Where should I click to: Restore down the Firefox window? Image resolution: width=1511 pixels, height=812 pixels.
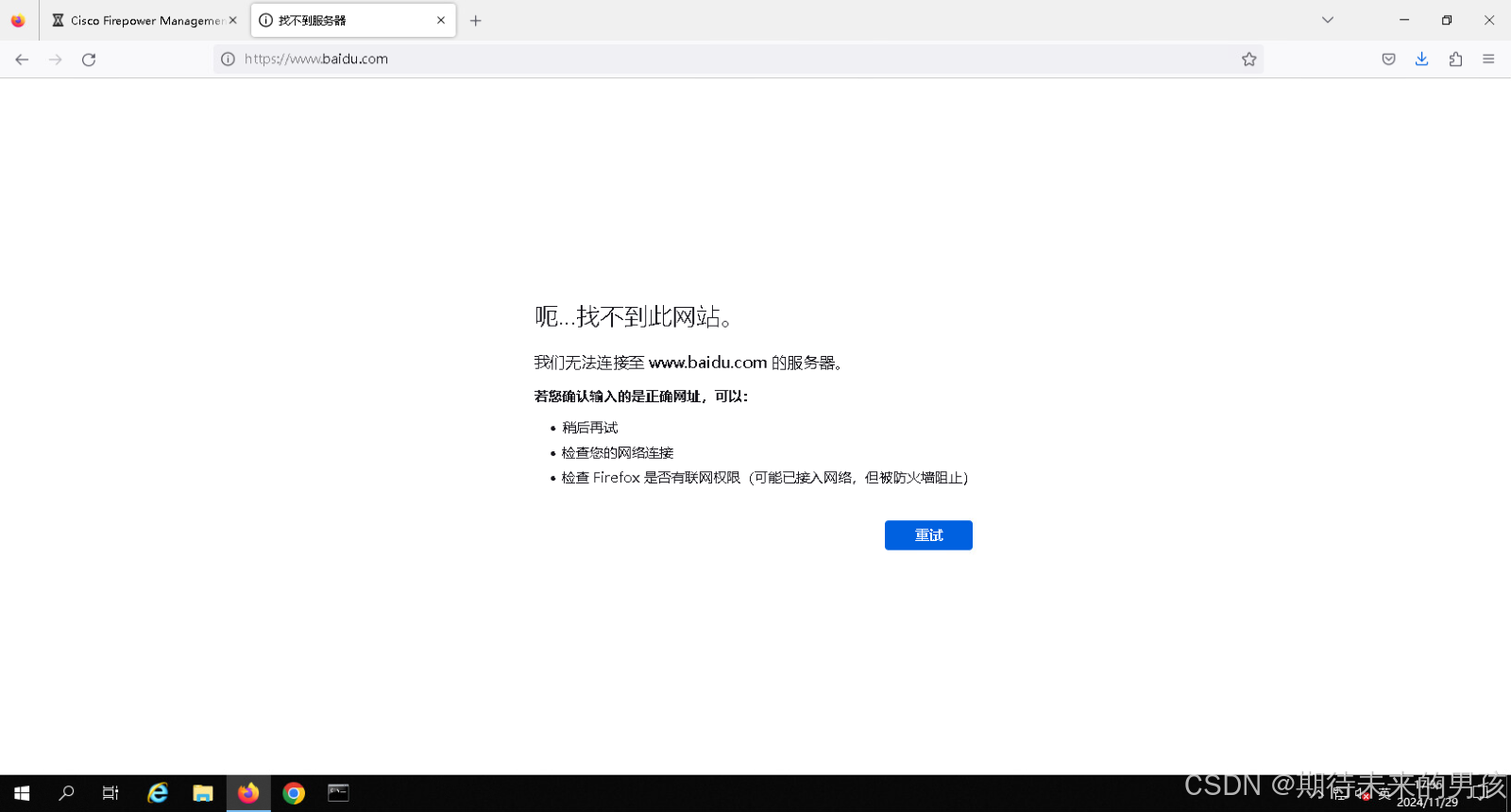click(1447, 20)
